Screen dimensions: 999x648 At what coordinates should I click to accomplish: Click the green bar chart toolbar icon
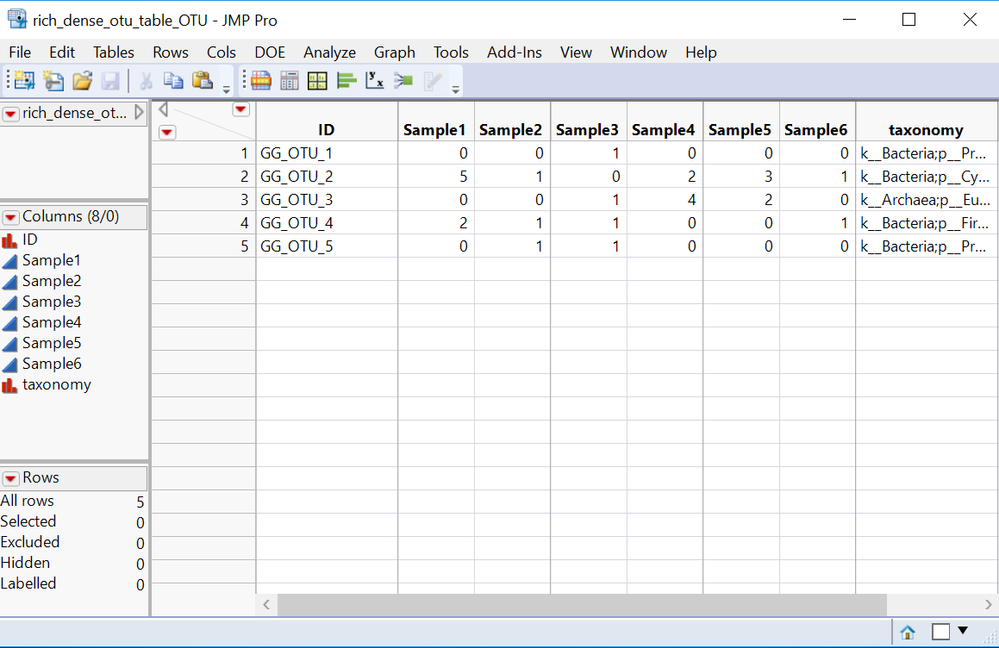[x=345, y=80]
